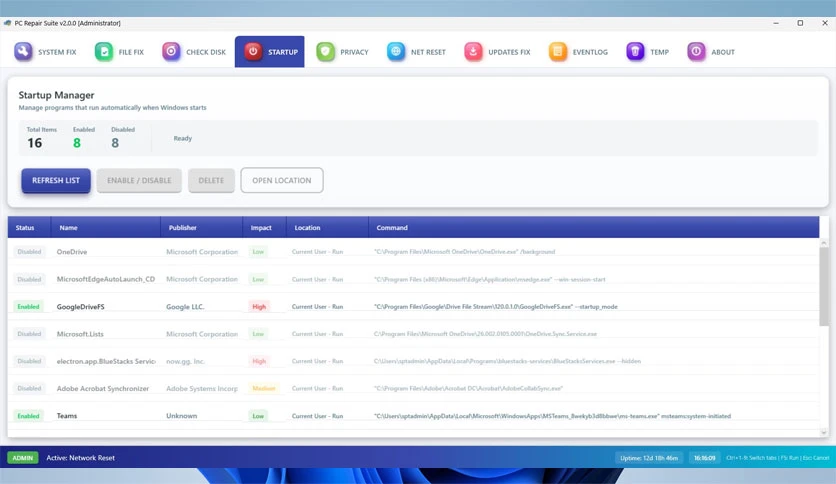Click the About purple info icon
This screenshot has height=484, width=836.
(696, 52)
